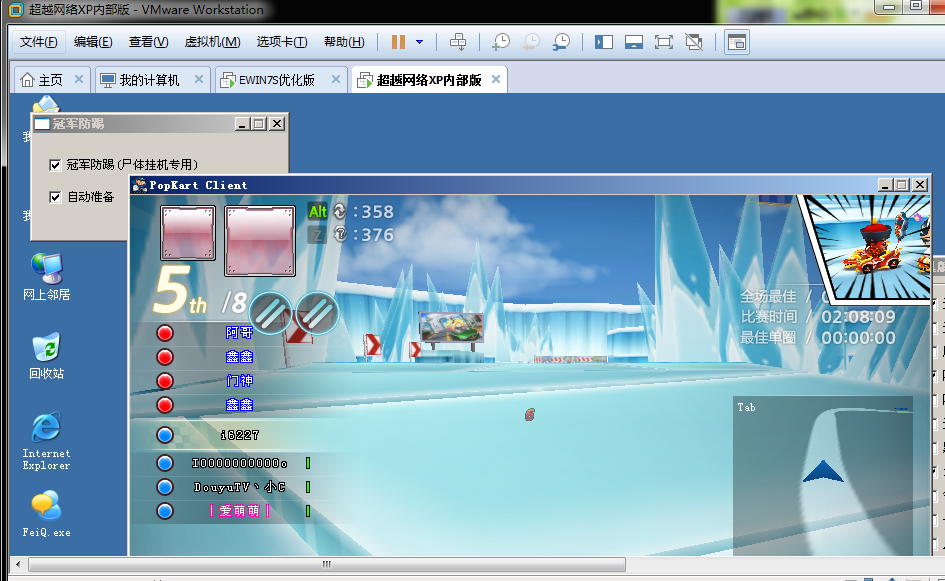Click the blue team dot beside i6227
Image resolution: width=945 pixels, height=581 pixels.
pos(165,435)
